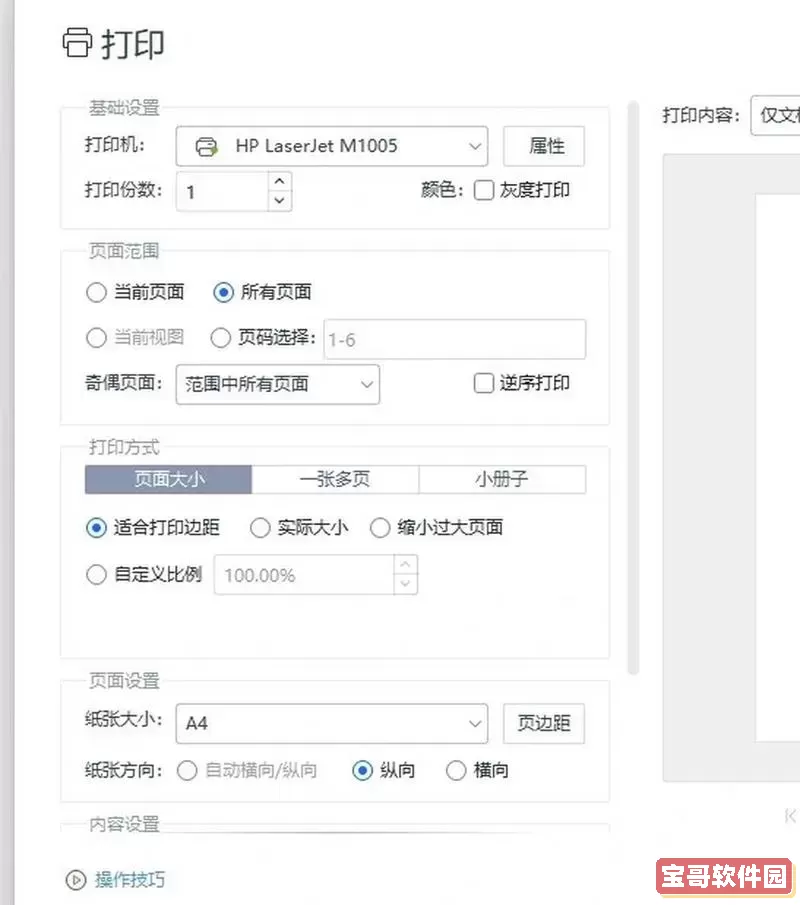This screenshot has width=800, height=905.
Task: Tick the 逆序打印 checkbox
Action: [x=484, y=383]
